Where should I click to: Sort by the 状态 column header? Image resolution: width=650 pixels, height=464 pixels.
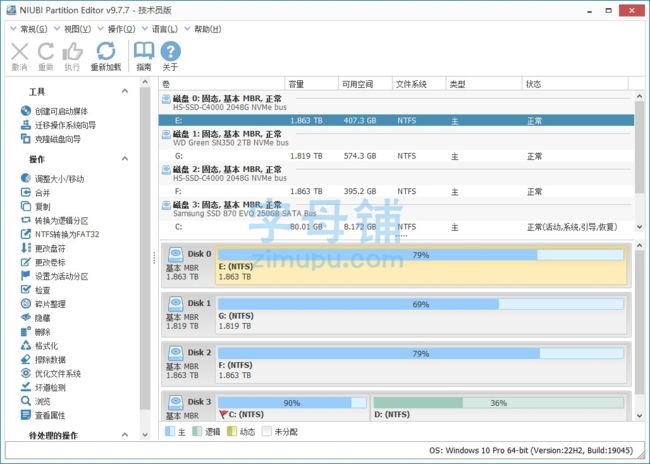coord(575,84)
